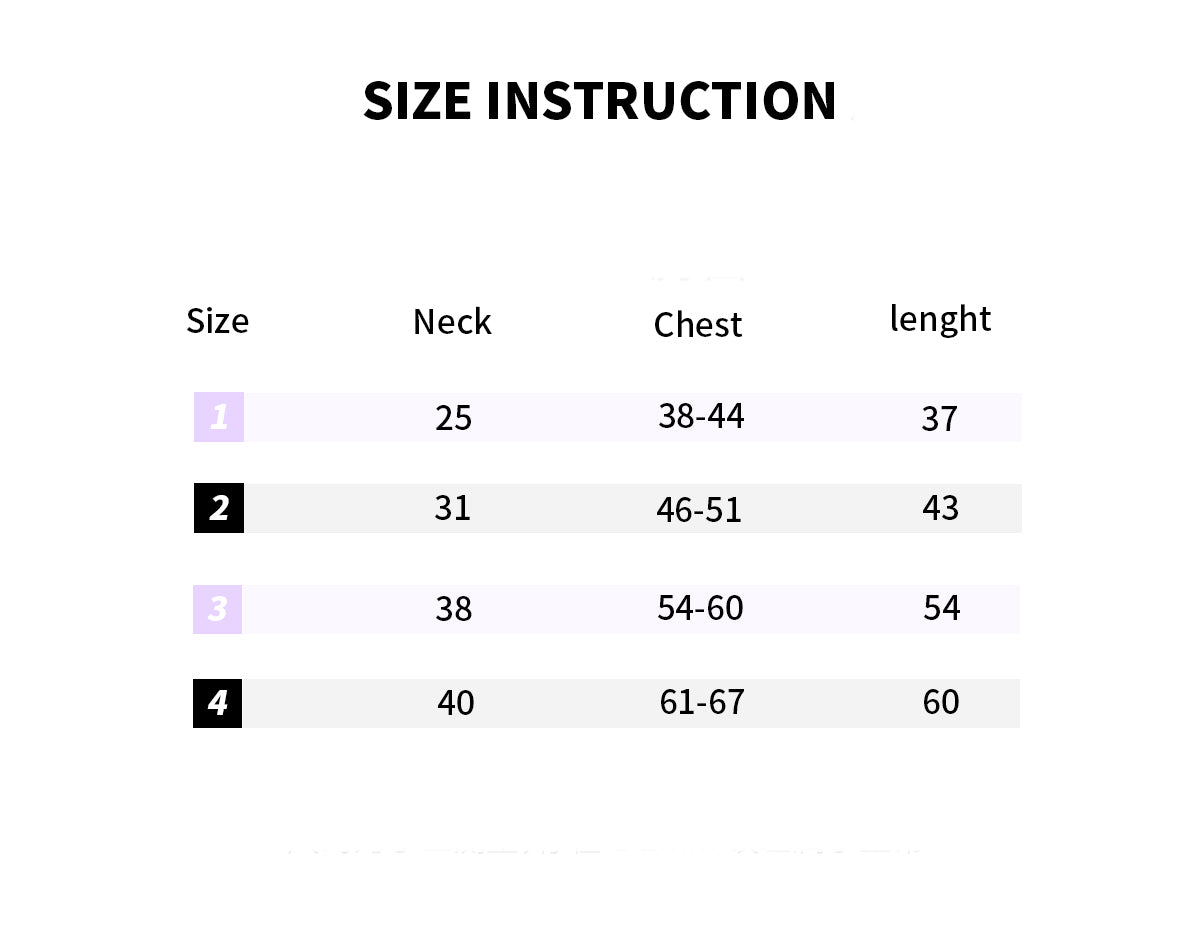Select chest range 38-44
Screen dimensions: 1200x947
point(701,416)
